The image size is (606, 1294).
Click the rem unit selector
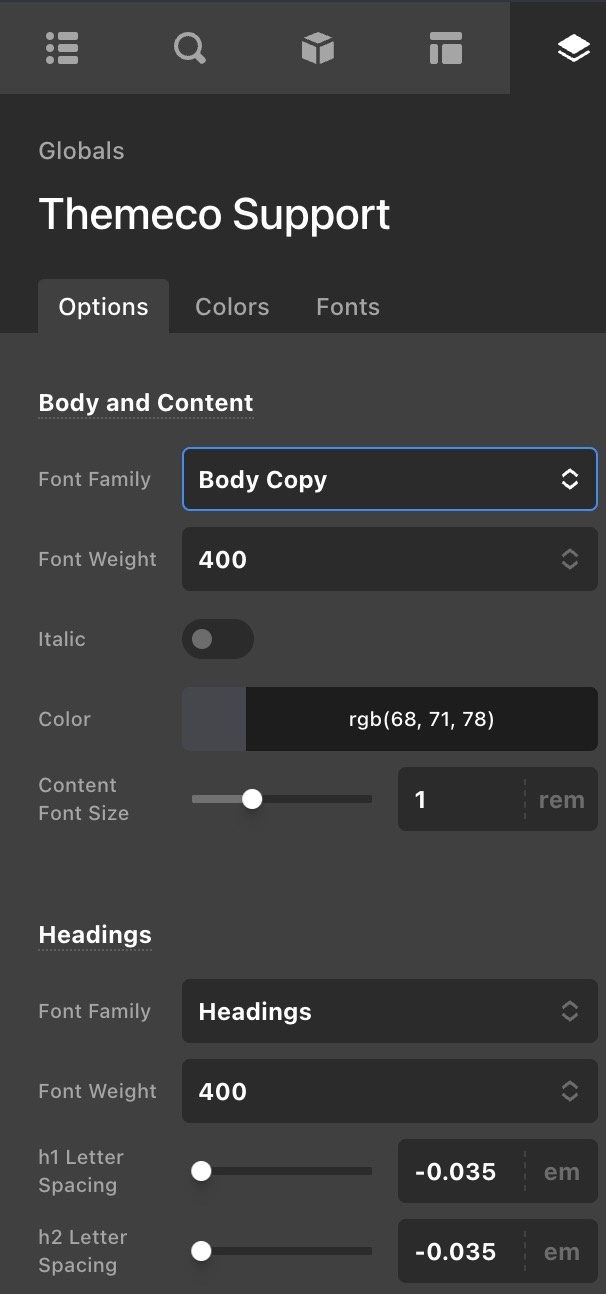(561, 799)
